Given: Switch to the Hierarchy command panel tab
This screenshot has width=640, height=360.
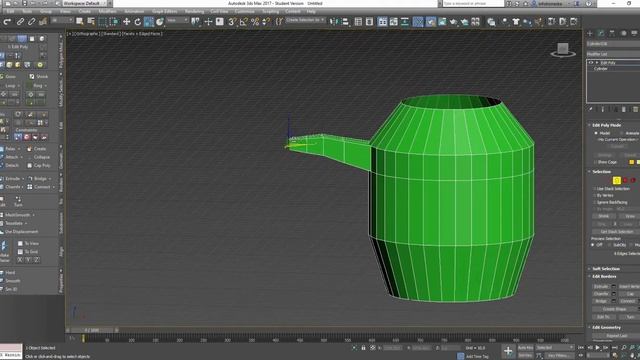Looking at the screenshot, I should click(x=612, y=33).
